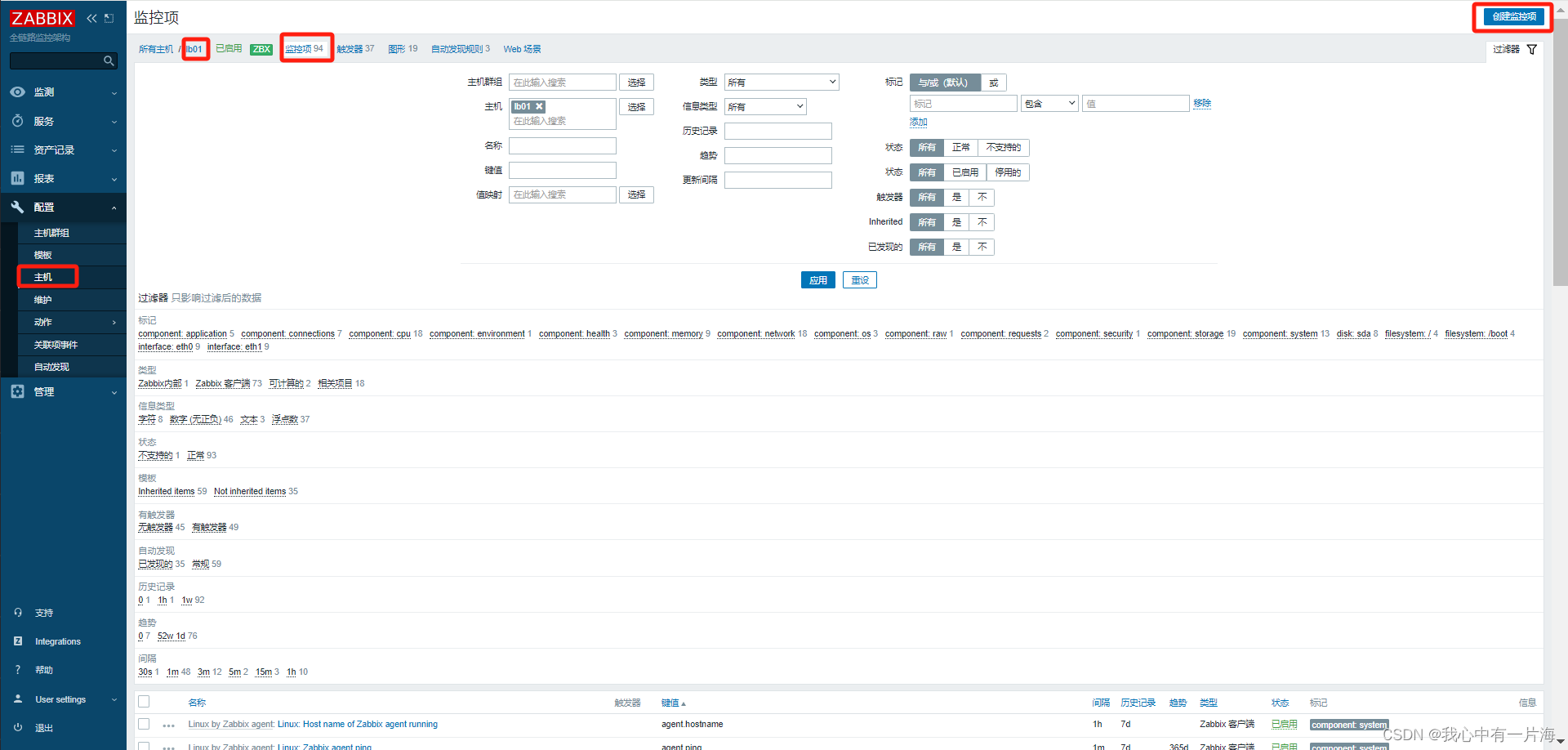Select 停用的 status filter option
This screenshot has height=750, width=1568.
pos(1008,172)
